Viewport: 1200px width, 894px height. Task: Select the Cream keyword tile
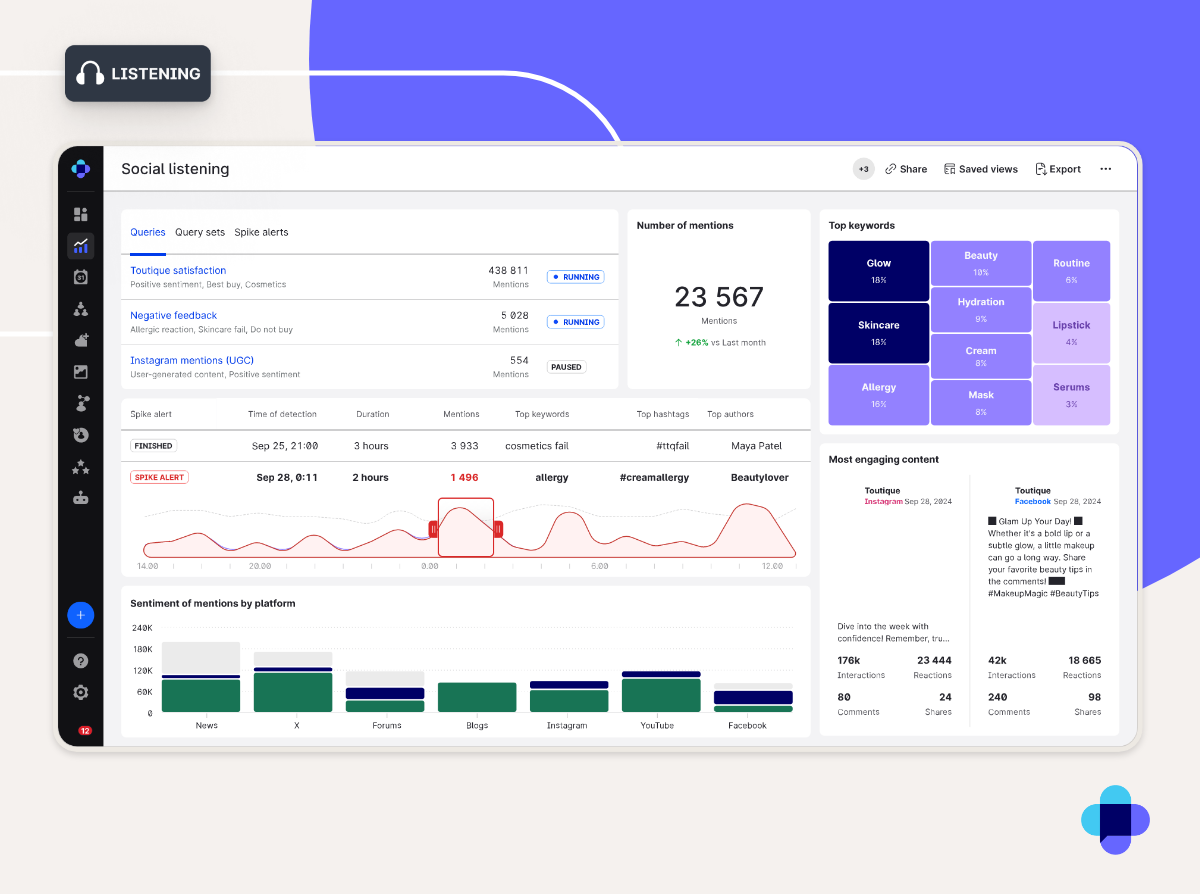tap(981, 357)
